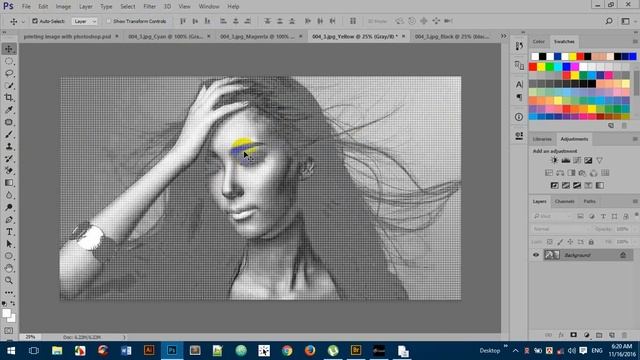Click the foreground color box
This screenshot has height=360, width=640.
(x=6, y=313)
